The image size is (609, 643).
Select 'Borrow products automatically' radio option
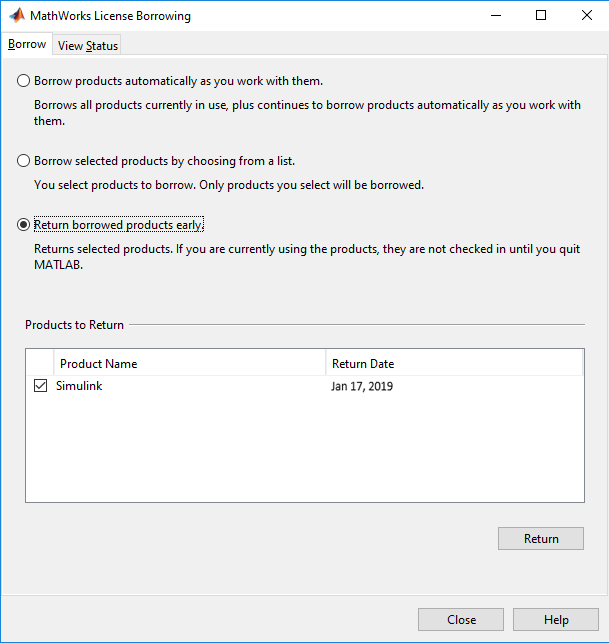pos(24,81)
